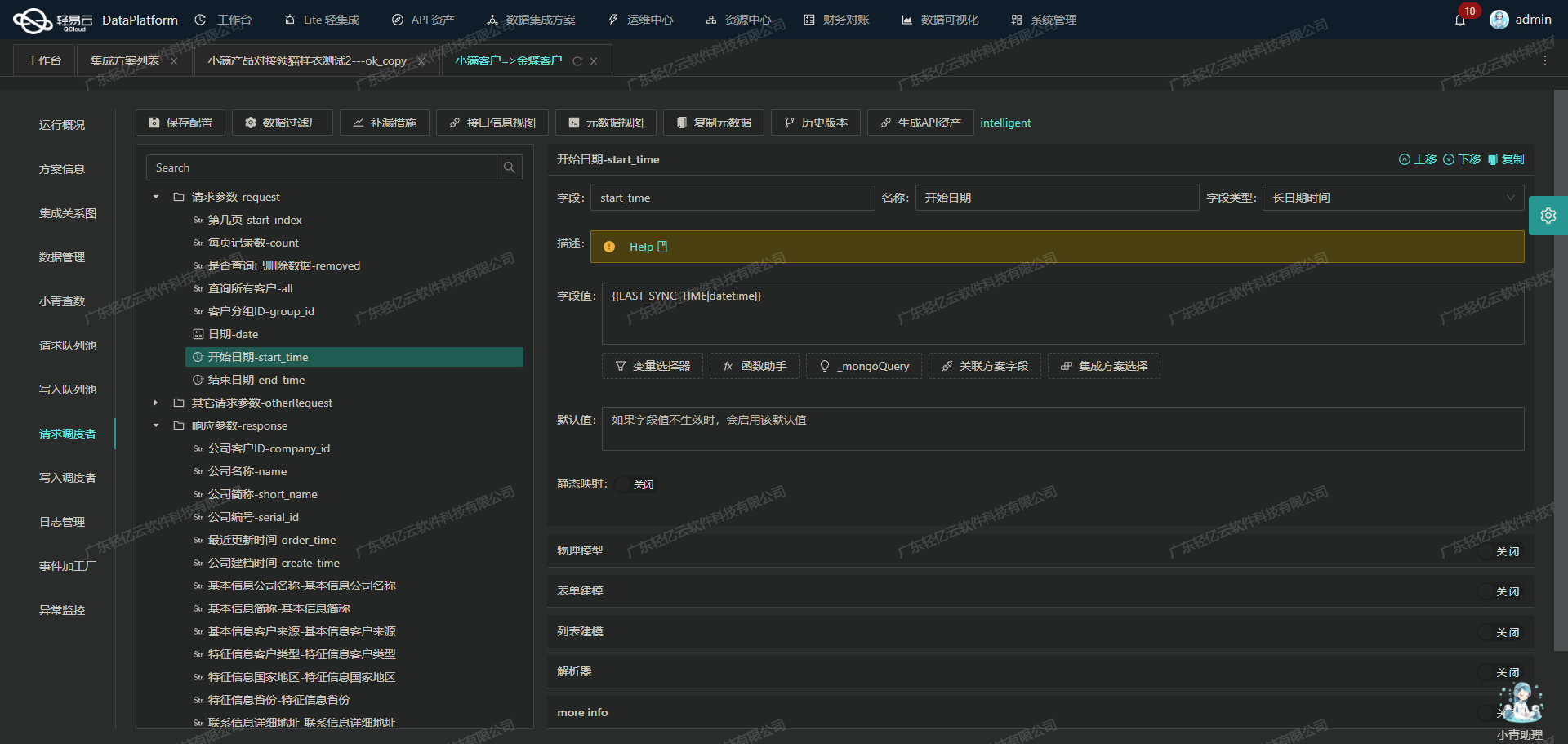Screen dimensions: 1568x744
Task: Open 补漏措施
Action: (385, 123)
